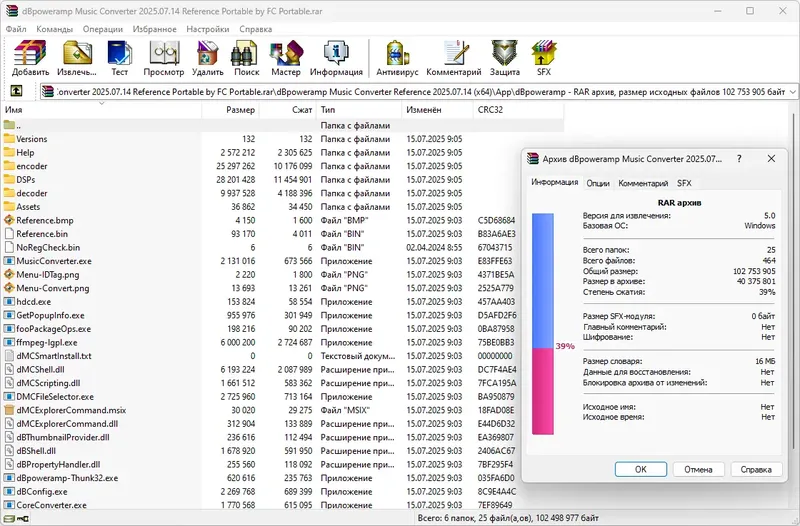Click the drive icon in status bar
The width and height of the screenshot is (800, 526).
[x=9, y=519]
